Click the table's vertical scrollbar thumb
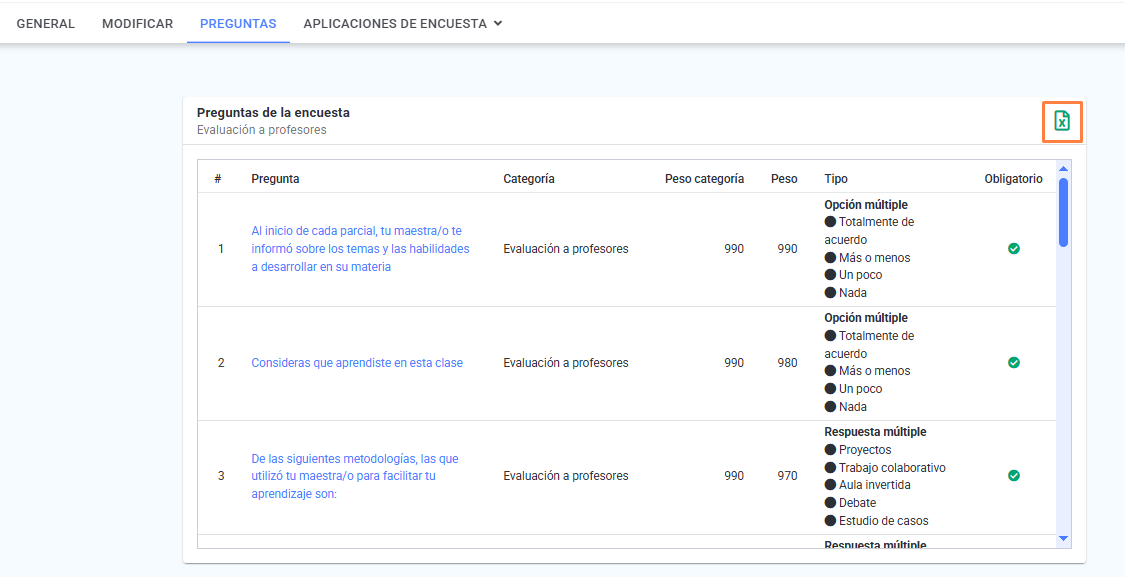Screen dimensions: 1125x577 (x=1063, y=212)
